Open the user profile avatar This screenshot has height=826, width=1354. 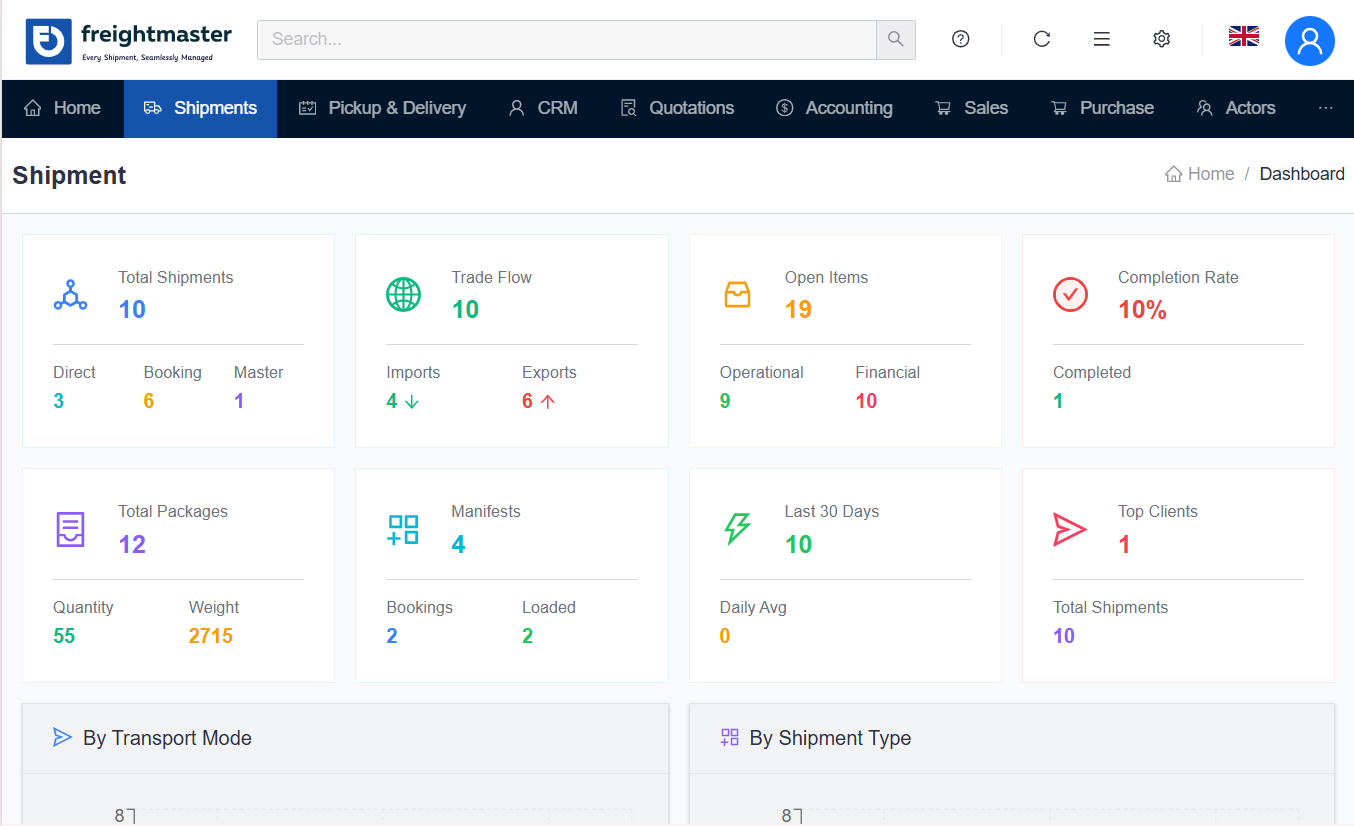tap(1309, 41)
